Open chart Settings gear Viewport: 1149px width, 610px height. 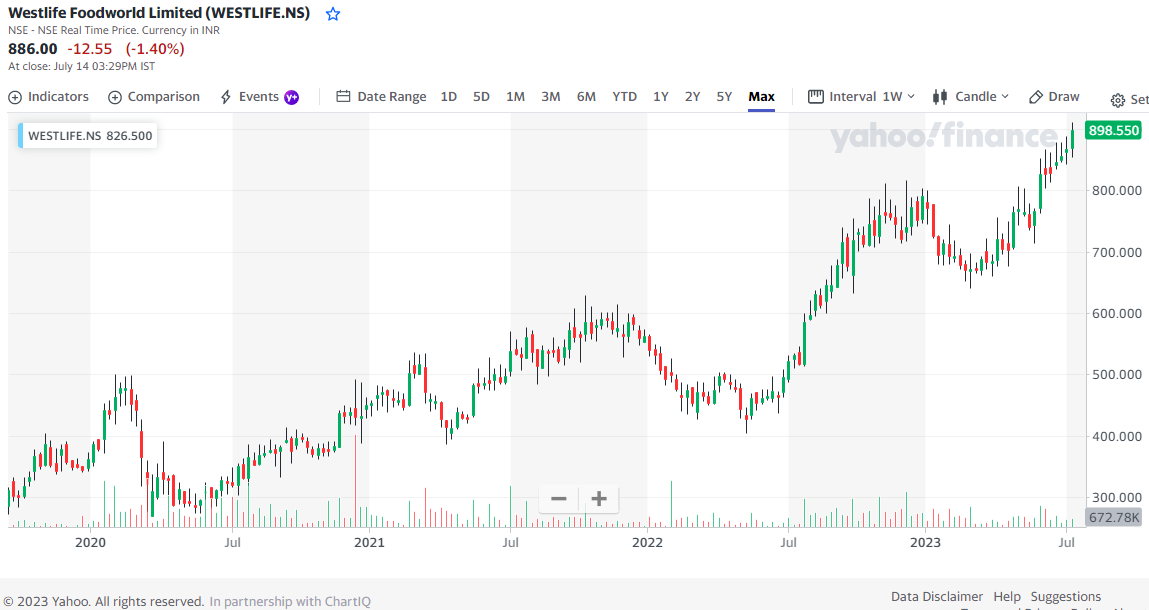(x=1129, y=100)
